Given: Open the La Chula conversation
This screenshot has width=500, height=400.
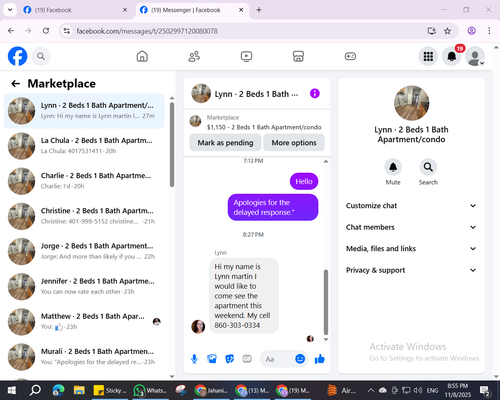Looking at the screenshot, I should pyautogui.click(x=84, y=146).
